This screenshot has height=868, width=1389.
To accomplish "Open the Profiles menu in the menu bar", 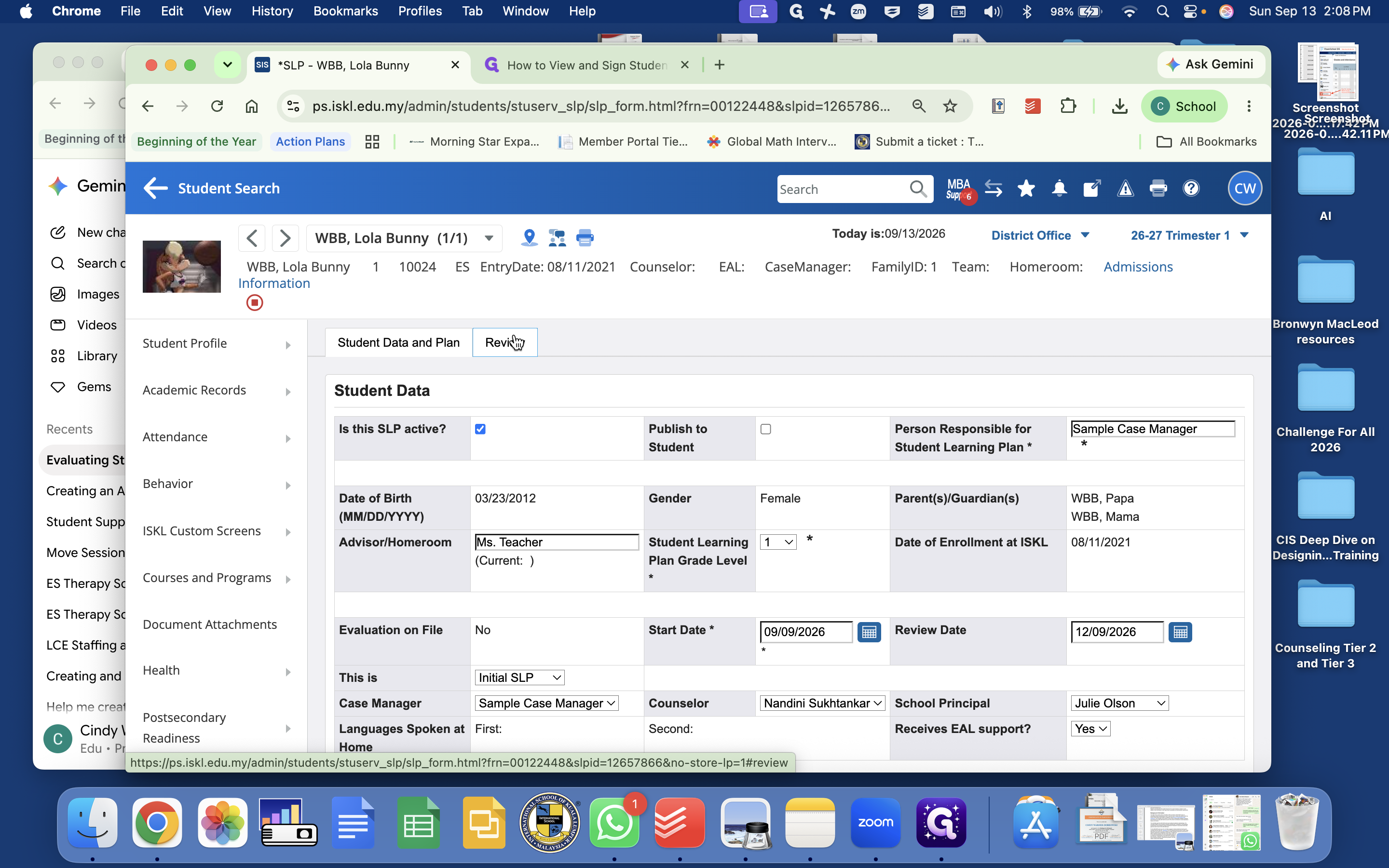I will [x=420, y=11].
